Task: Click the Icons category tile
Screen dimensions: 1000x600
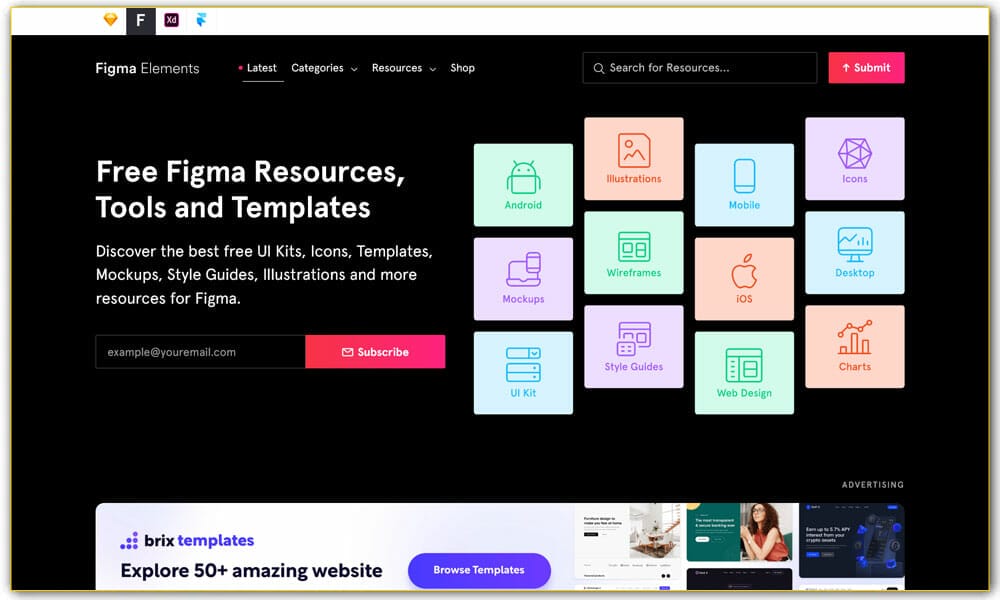Action: [x=854, y=159]
